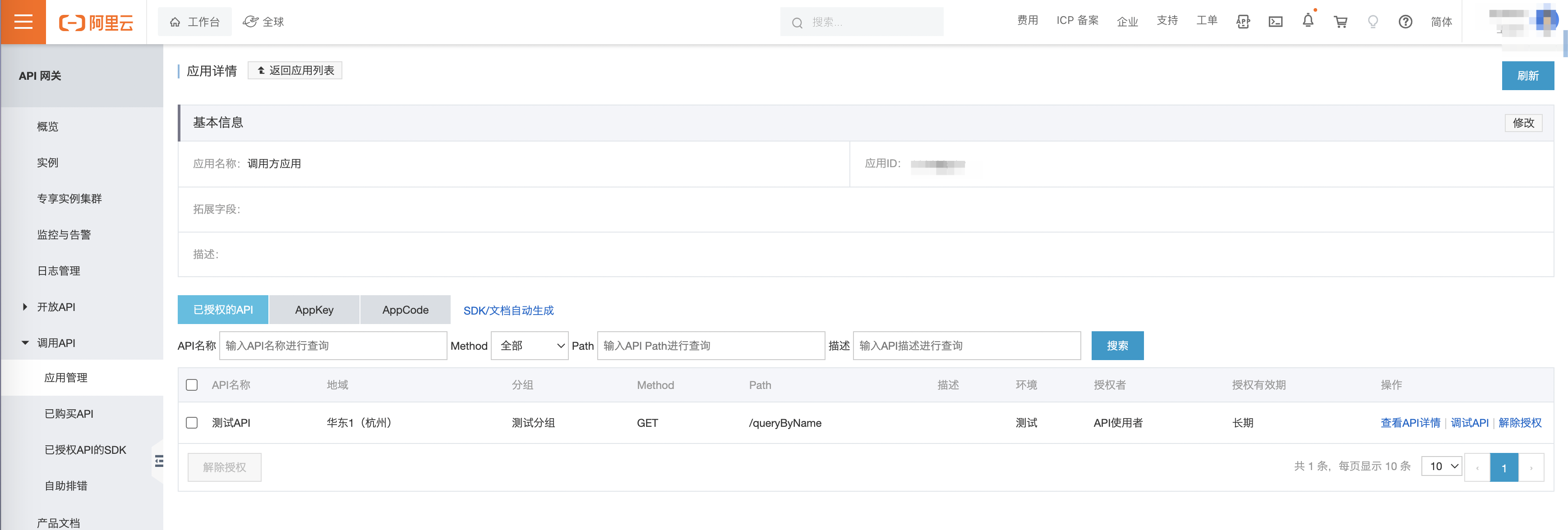Select the 测试API row checkbox
This screenshot has width=1568, height=530.
(192, 422)
